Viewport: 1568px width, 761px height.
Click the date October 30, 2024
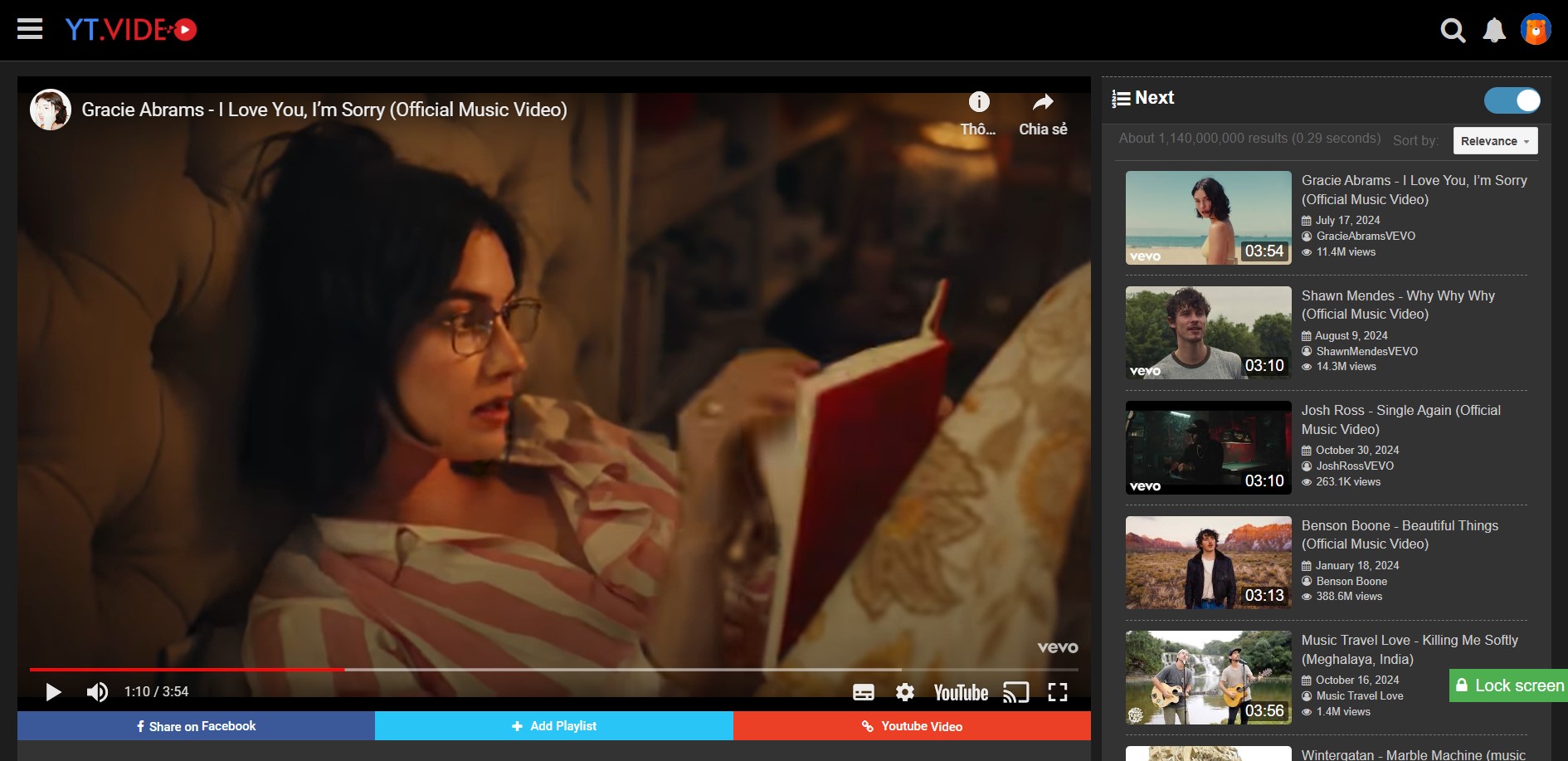1357,450
